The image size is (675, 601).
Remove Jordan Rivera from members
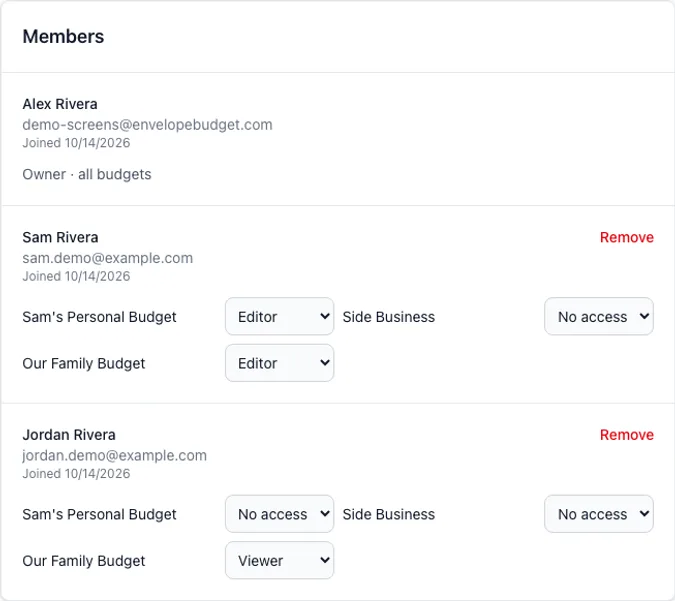[626, 435]
